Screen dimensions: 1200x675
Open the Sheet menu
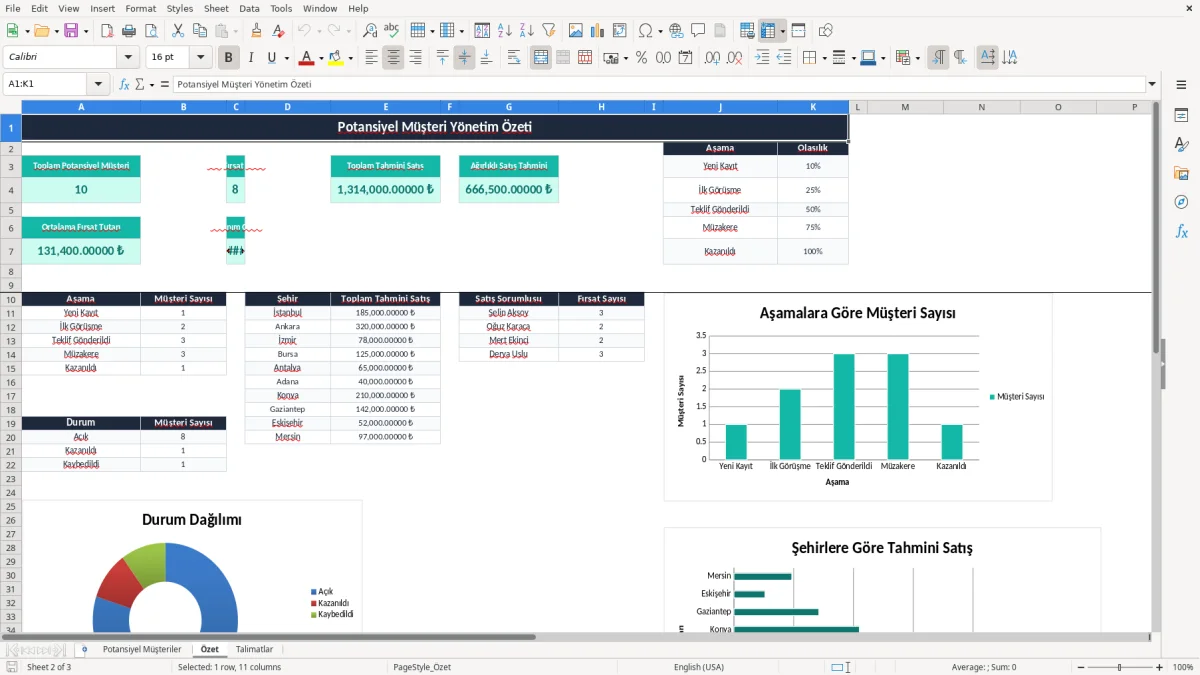tap(216, 8)
